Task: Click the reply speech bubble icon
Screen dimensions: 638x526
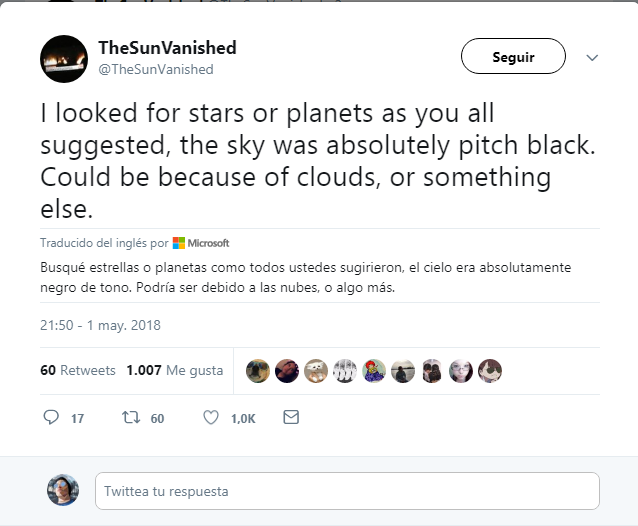Action: click(x=52, y=418)
